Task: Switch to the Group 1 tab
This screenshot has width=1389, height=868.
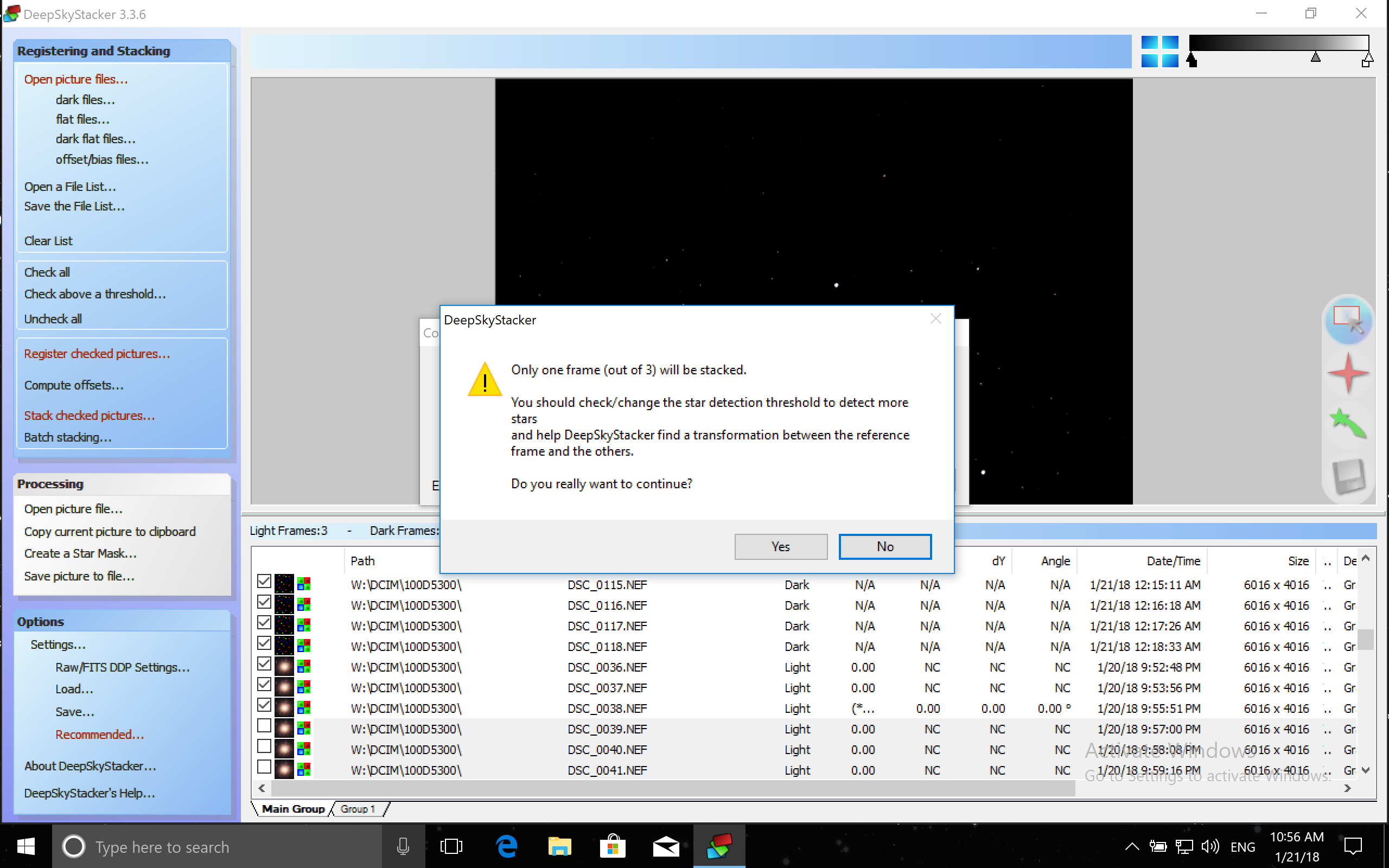Action: (357, 809)
